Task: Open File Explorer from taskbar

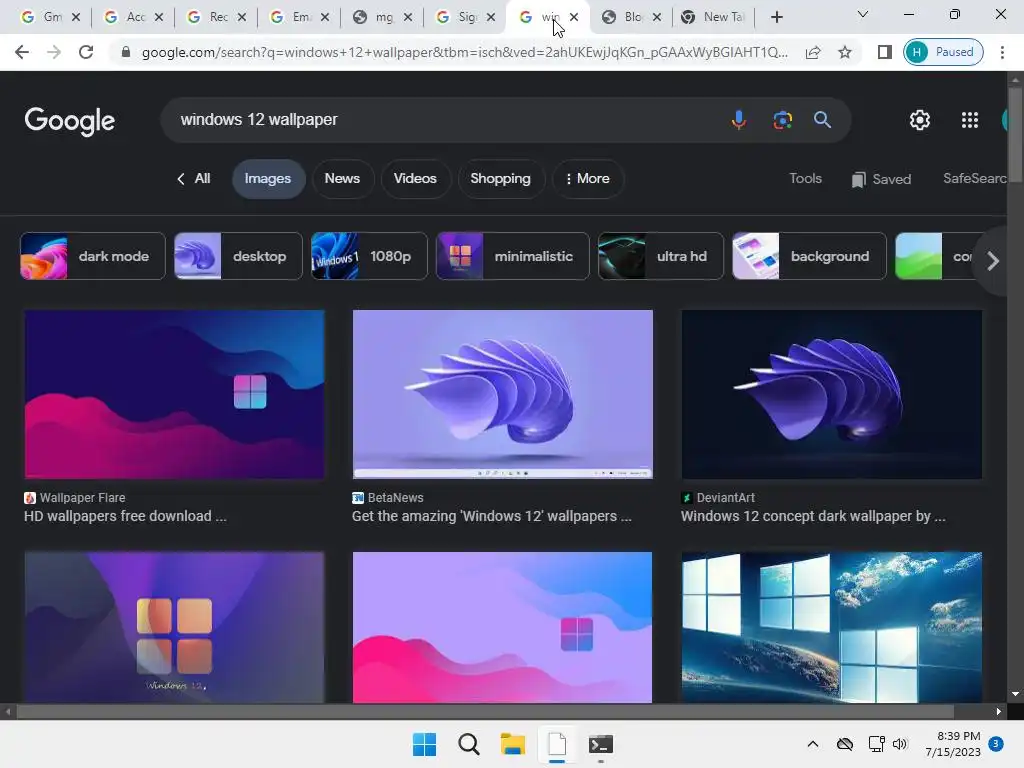Action: (x=513, y=744)
